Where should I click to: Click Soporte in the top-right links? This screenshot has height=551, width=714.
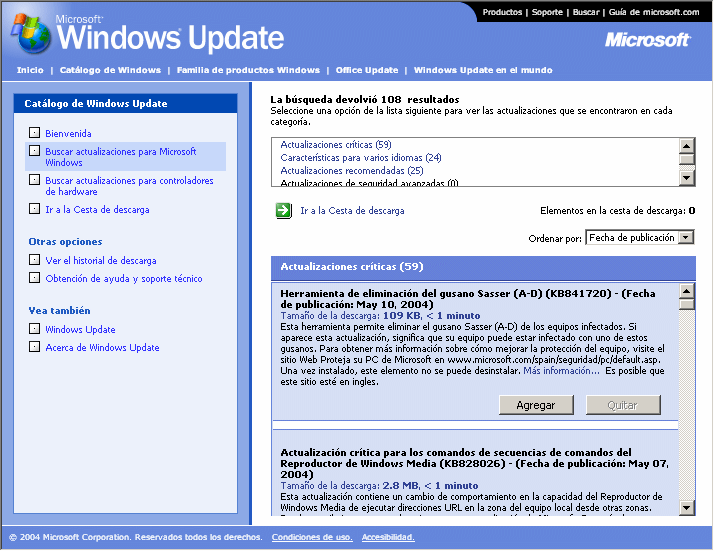[547, 12]
